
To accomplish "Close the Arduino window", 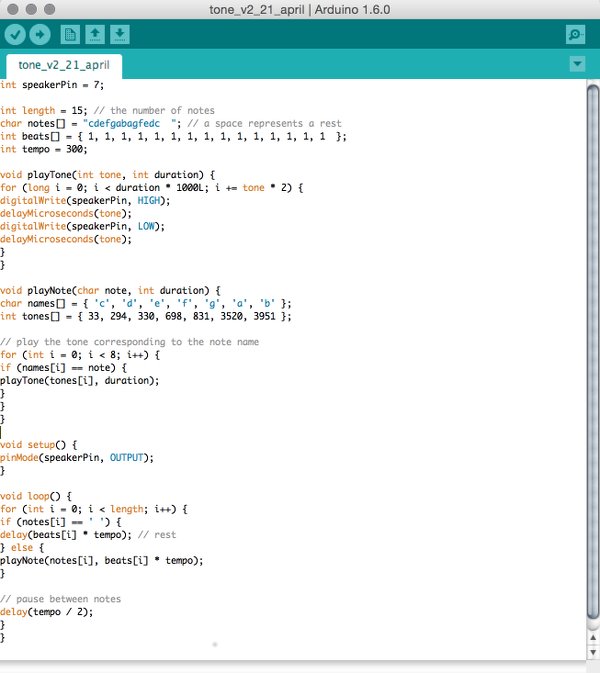I will coord(13,9).
